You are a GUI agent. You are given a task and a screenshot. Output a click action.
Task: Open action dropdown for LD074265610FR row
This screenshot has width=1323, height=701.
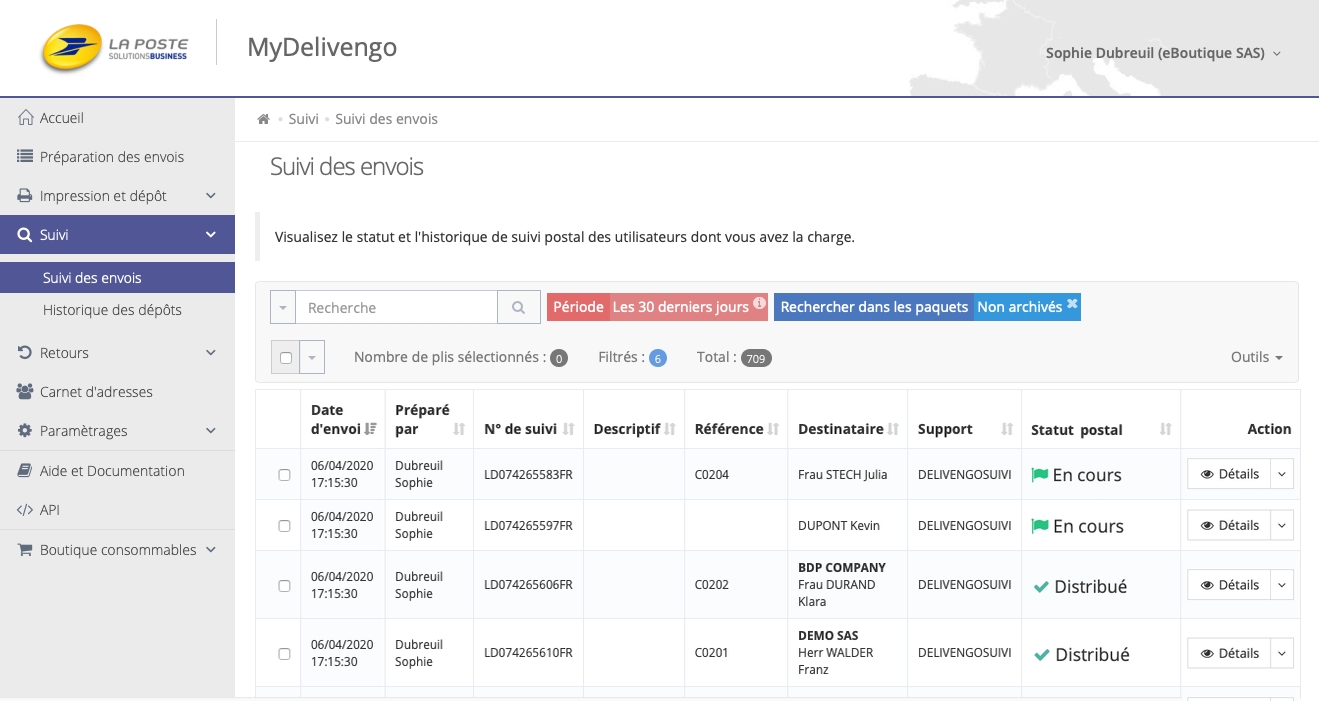(x=1282, y=653)
